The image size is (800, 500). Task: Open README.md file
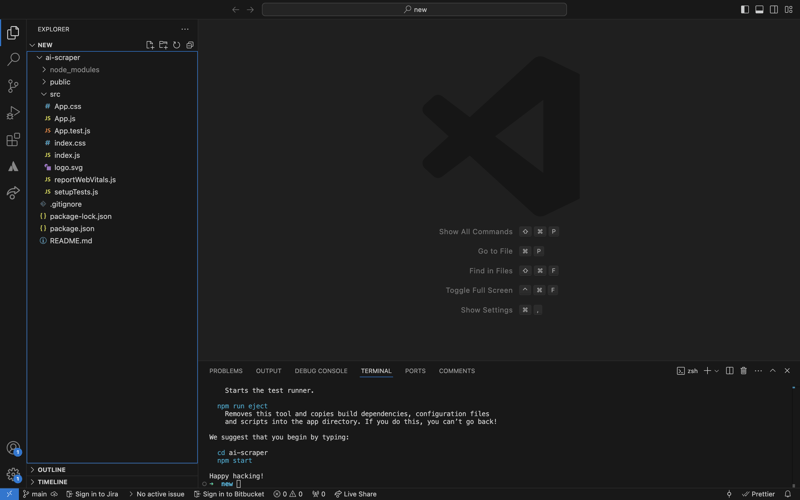point(71,241)
